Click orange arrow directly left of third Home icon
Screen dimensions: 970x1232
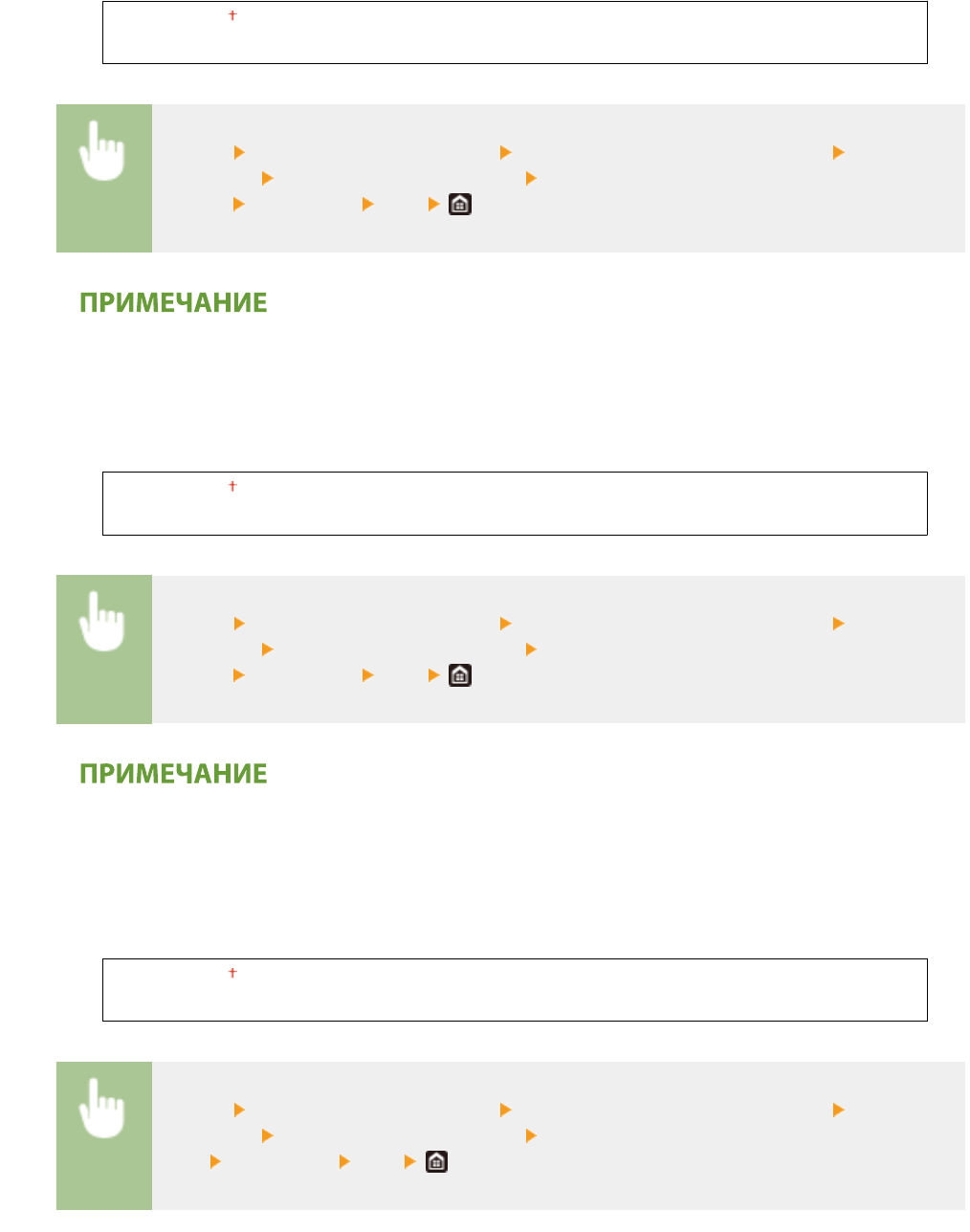(x=409, y=1162)
